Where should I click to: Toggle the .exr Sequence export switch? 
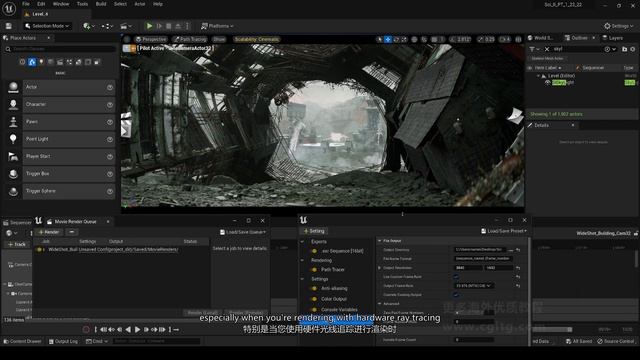point(314,251)
